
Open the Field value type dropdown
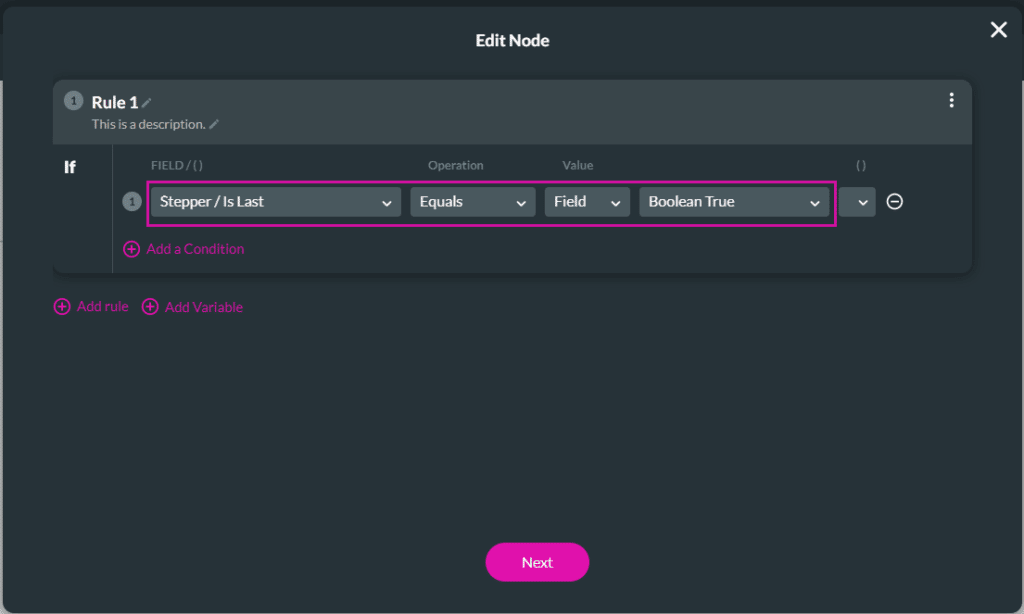[587, 202]
